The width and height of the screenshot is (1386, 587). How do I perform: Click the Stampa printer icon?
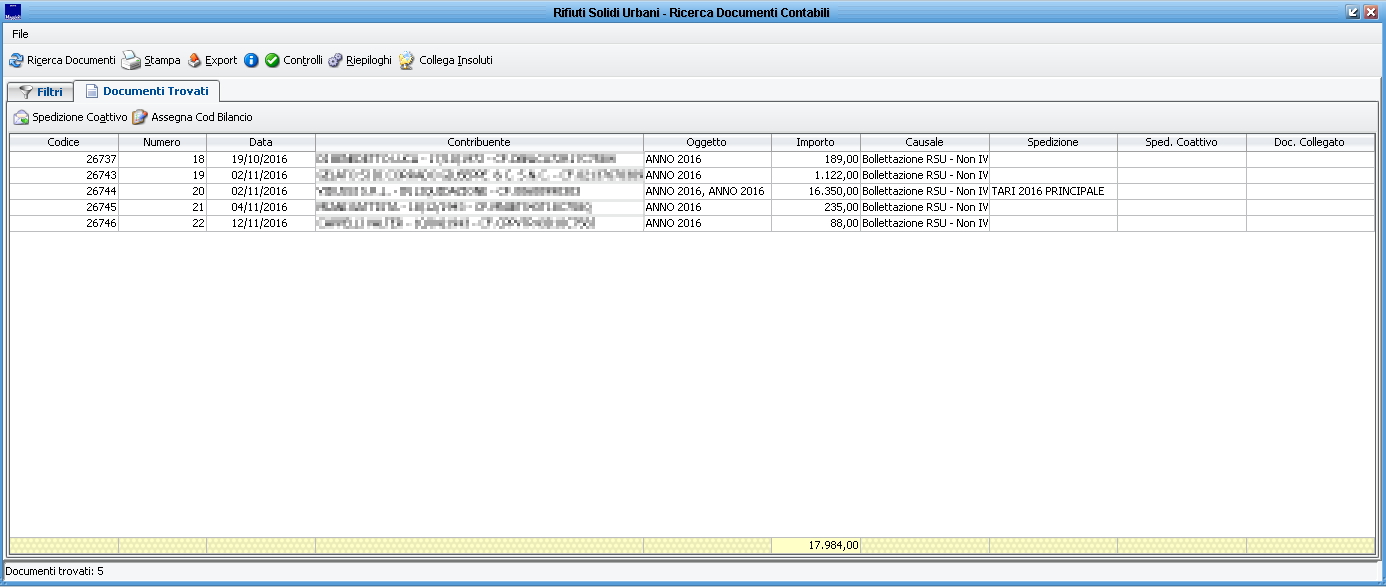tap(131, 61)
